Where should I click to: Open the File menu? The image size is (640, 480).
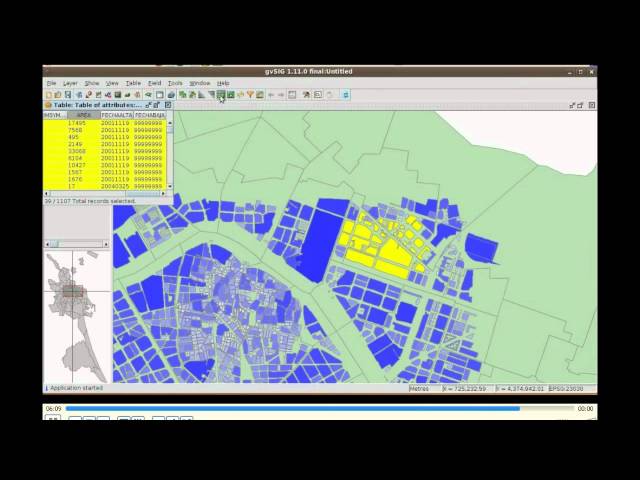[51, 83]
